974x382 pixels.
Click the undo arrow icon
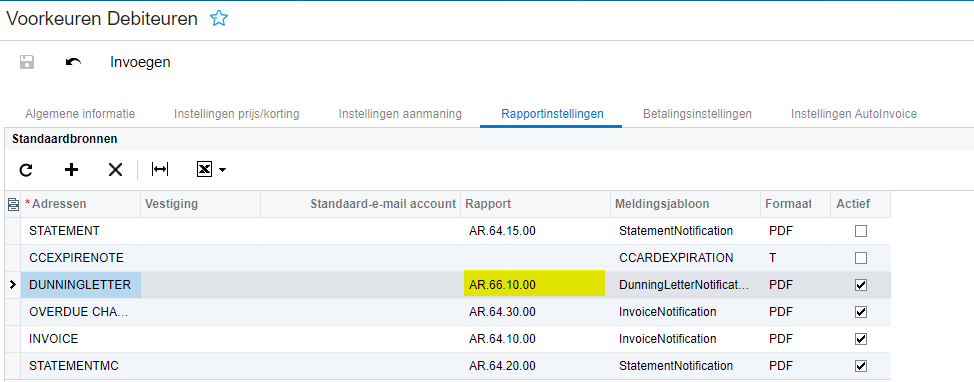click(73, 62)
